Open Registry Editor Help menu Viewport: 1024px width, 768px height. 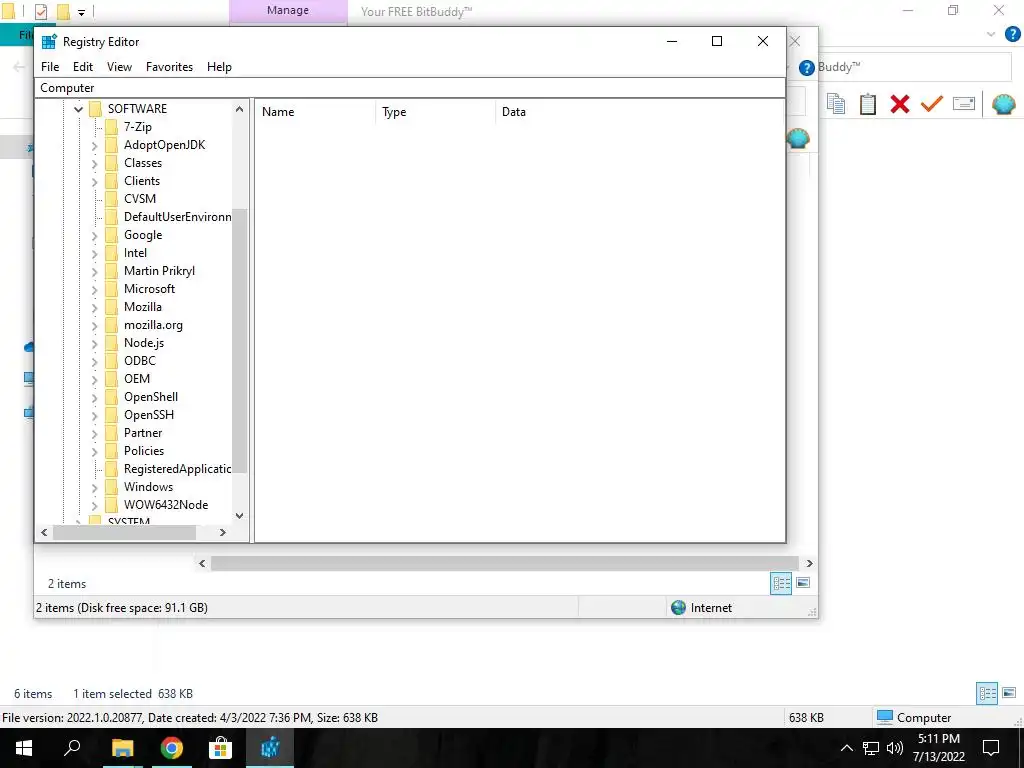click(219, 67)
